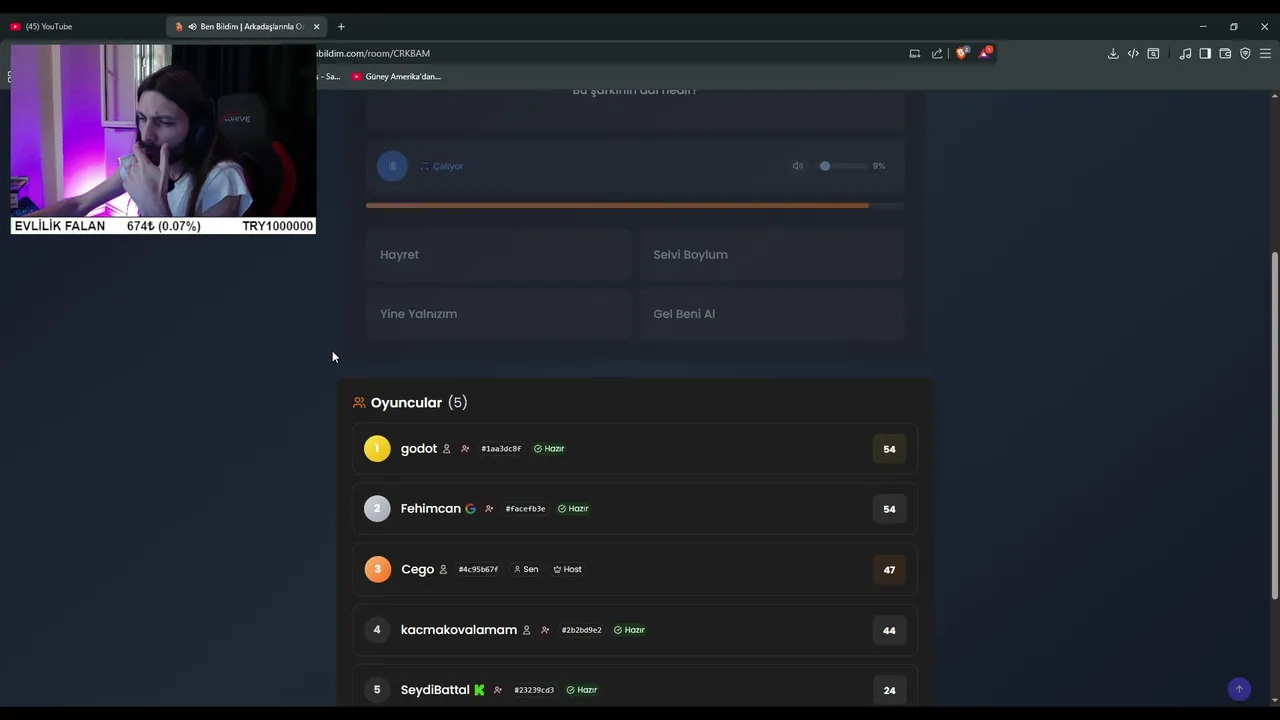Viewport: 1280px width, 720px height.
Task: Click the orange rank 3 badge
Action: pos(377,569)
